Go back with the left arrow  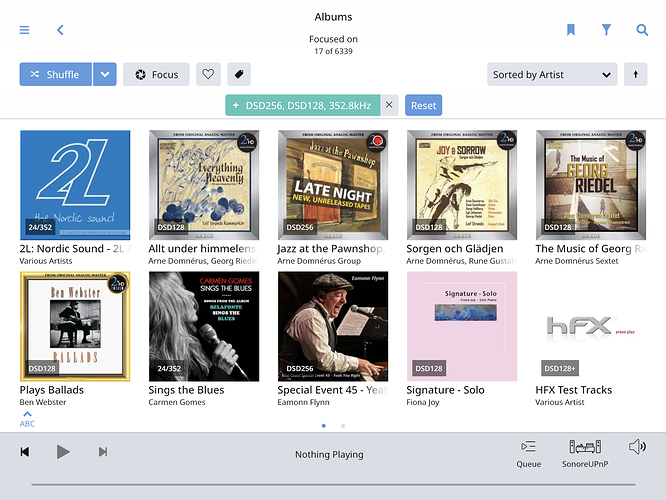60,30
